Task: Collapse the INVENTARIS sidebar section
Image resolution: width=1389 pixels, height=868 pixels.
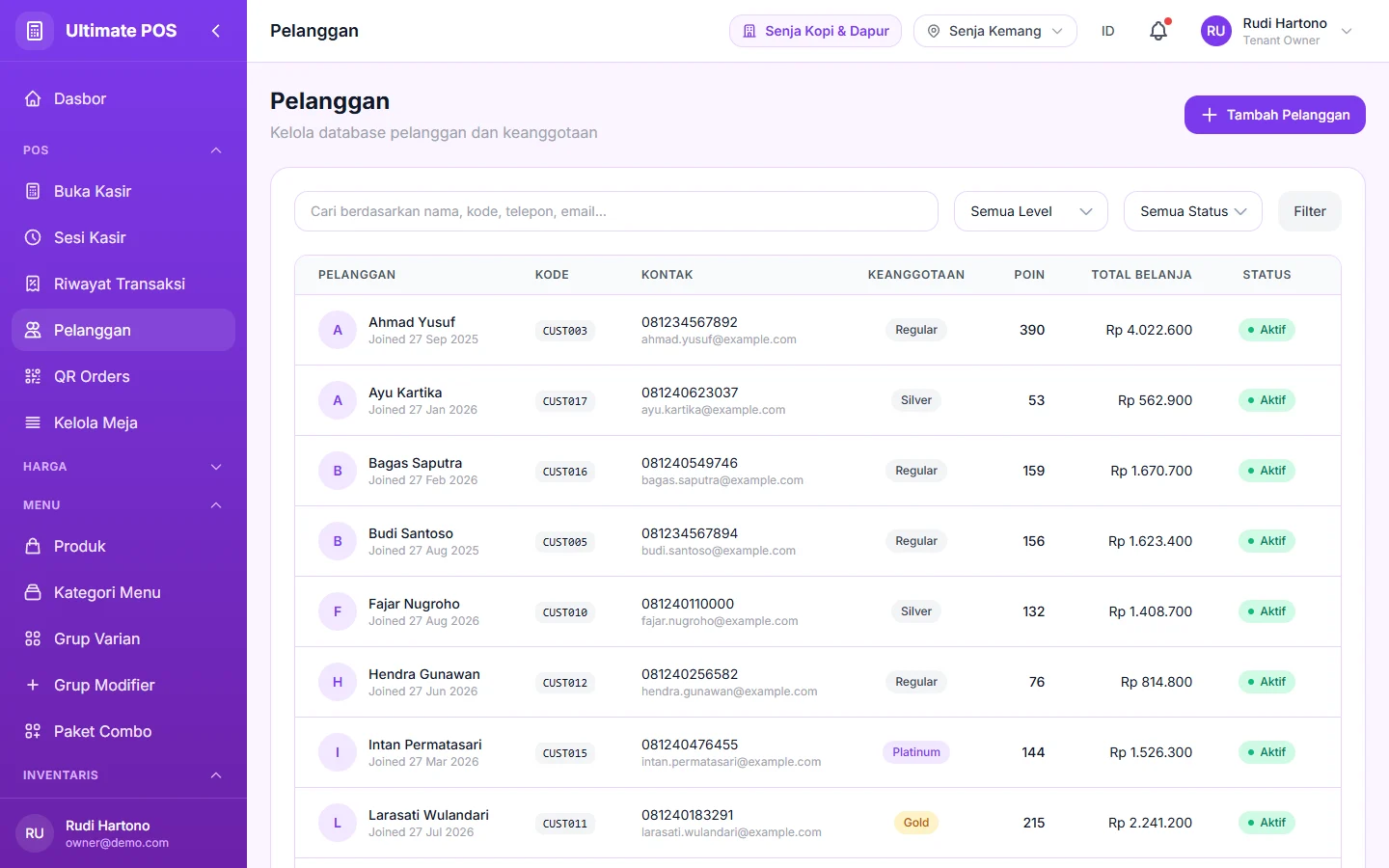Action: click(216, 775)
